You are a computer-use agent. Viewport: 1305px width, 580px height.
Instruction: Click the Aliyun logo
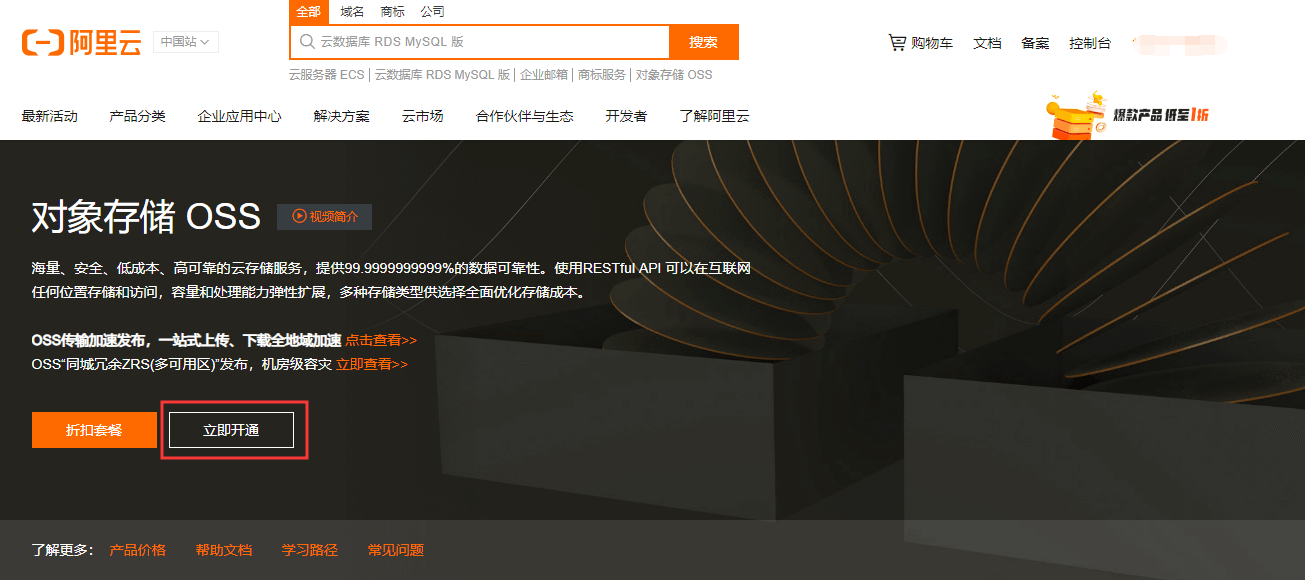click(81, 42)
